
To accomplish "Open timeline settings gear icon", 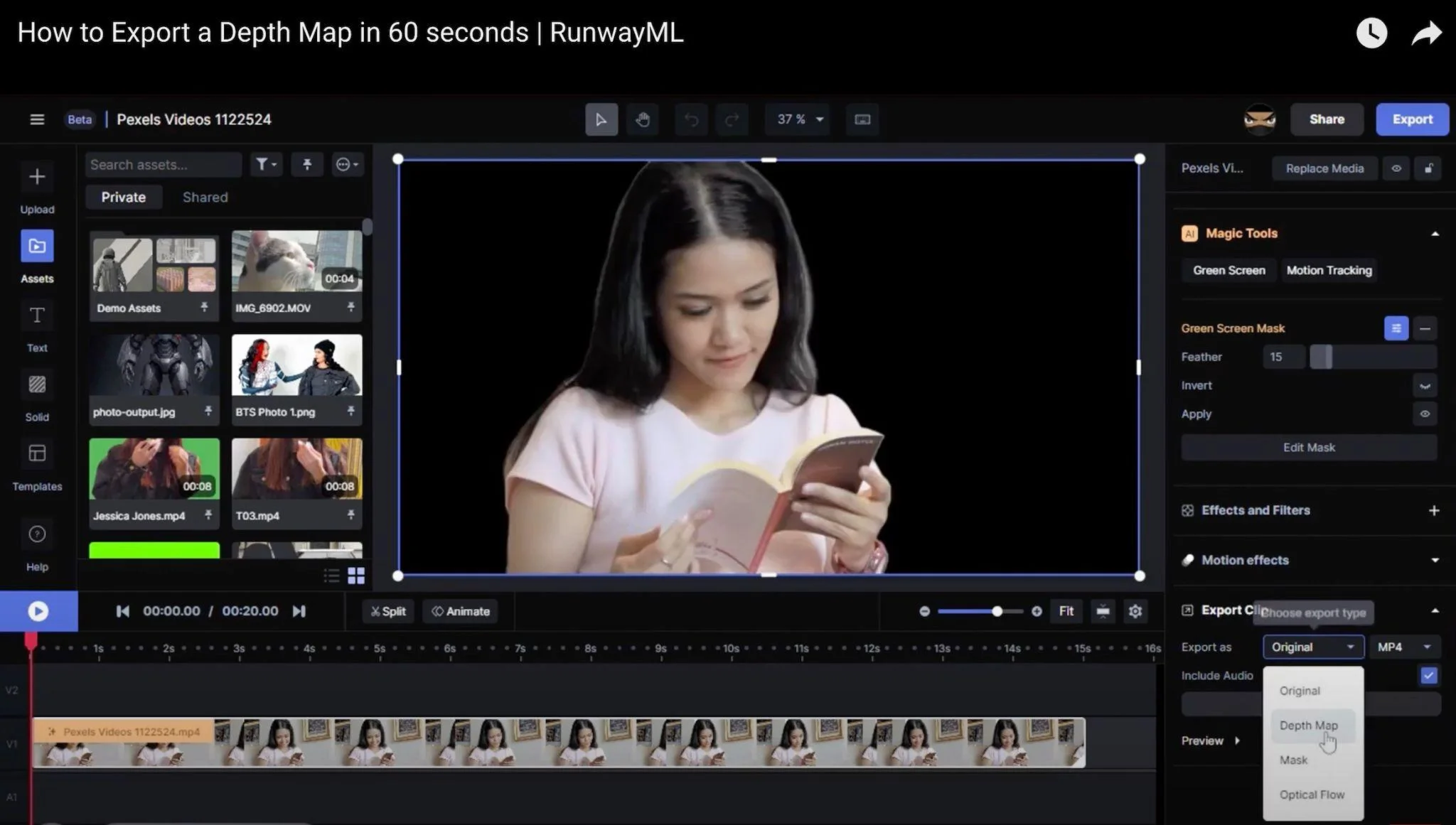I will pyautogui.click(x=1135, y=611).
